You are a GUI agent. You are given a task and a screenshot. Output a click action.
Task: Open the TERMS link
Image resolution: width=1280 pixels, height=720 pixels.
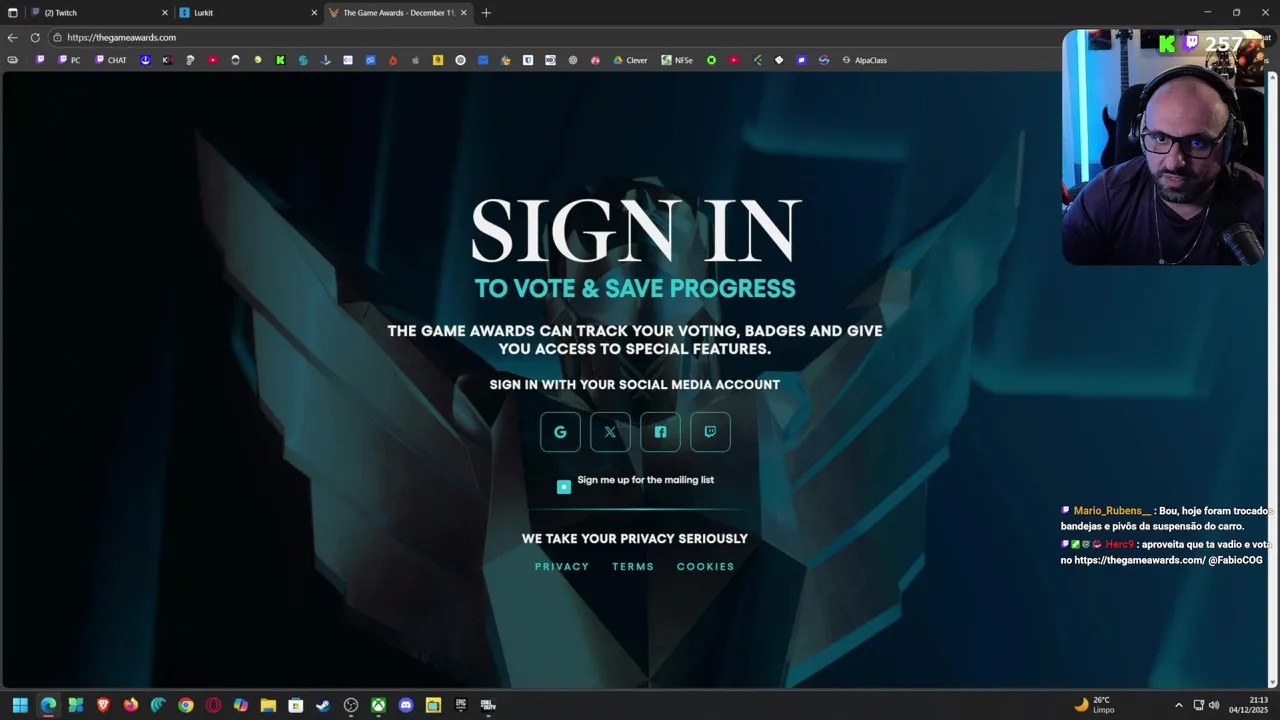click(633, 566)
